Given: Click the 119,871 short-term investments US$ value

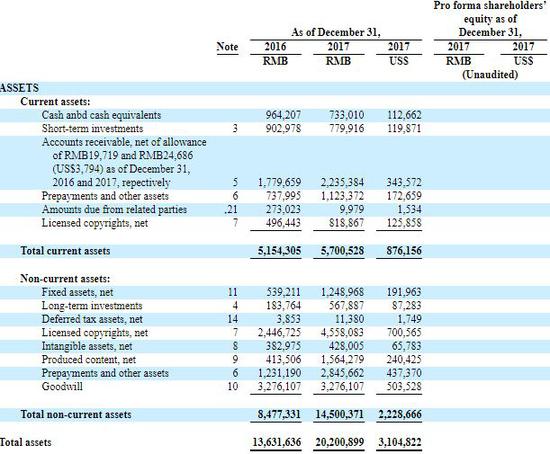Looking at the screenshot, I should [404, 128].
